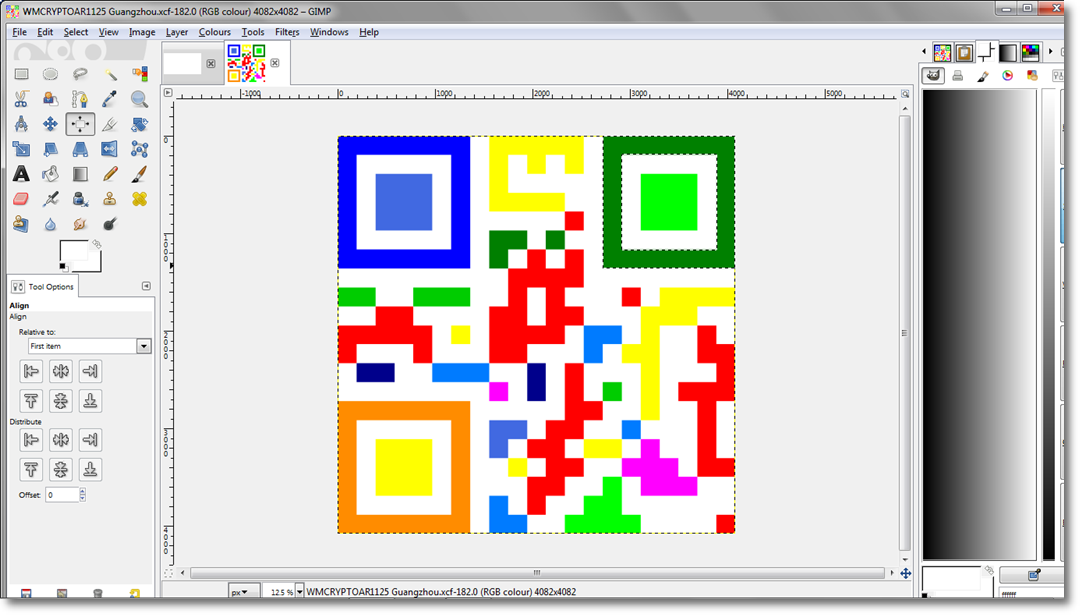Choose the Paintbrush tool
The width and height of the screenshot is (1080, 615).
point(139,174)
